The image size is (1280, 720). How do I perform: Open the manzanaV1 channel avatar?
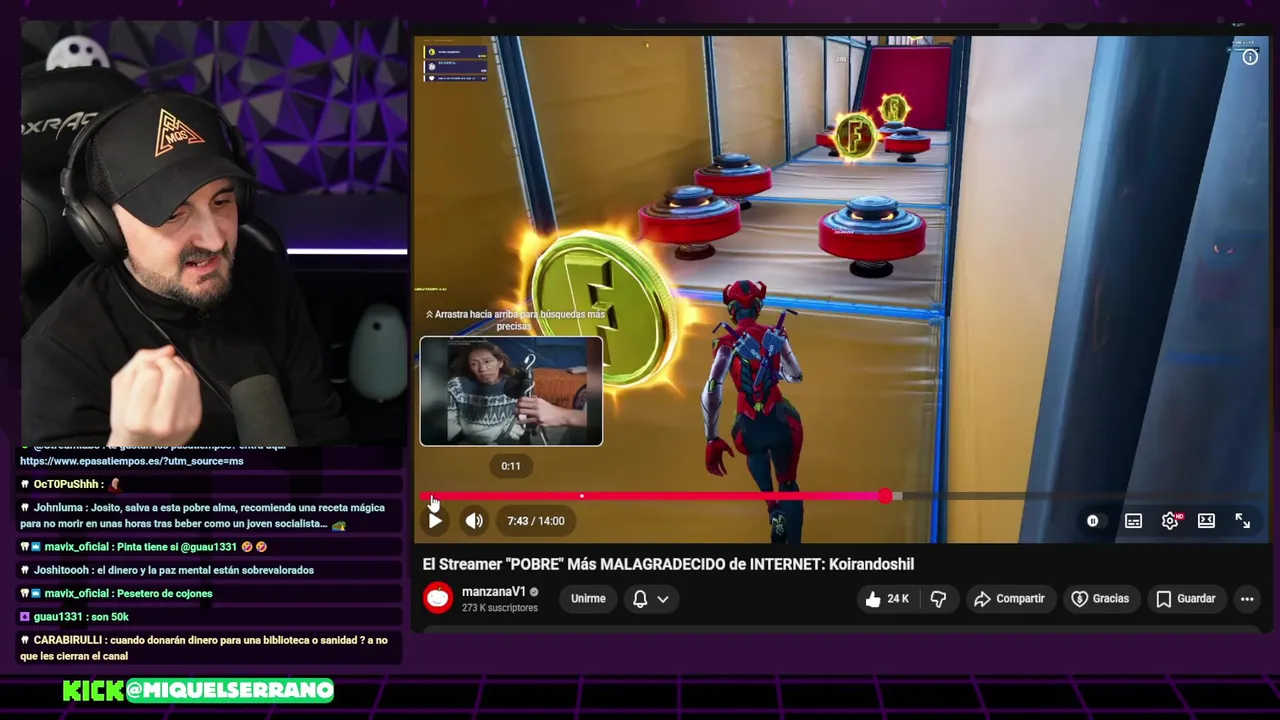click(438, 598)
